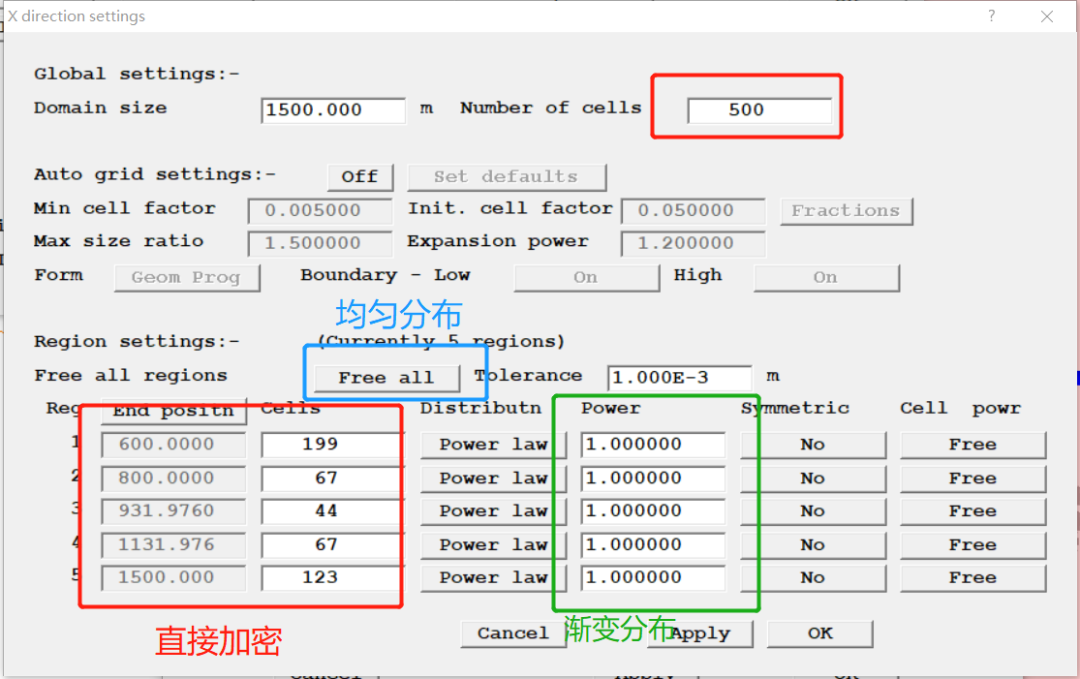Toggle region 5 Cell powr Free button

[973, 578]
